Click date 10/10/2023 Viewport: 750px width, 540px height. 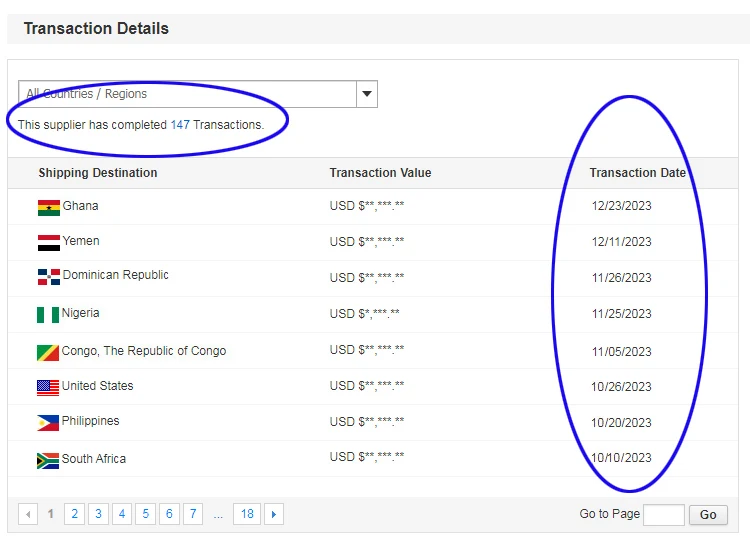pyautogui.click(x=621, y=458)
